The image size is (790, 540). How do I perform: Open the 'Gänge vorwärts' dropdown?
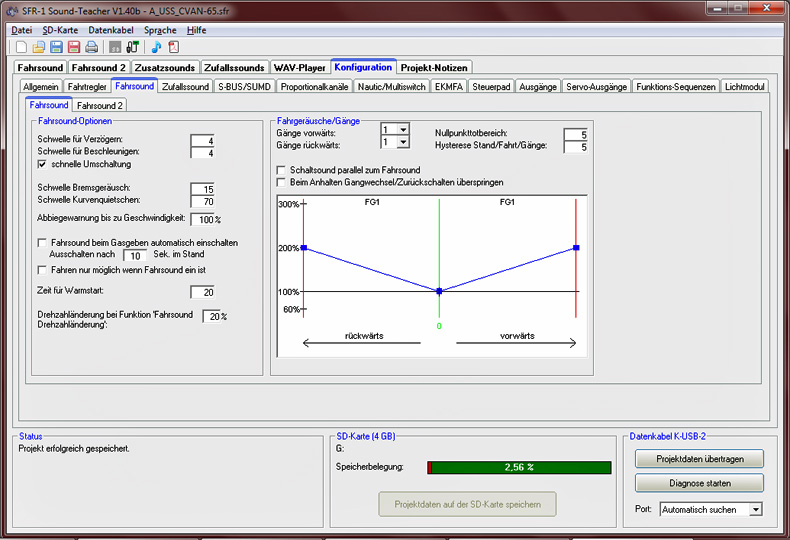[402, 129]
